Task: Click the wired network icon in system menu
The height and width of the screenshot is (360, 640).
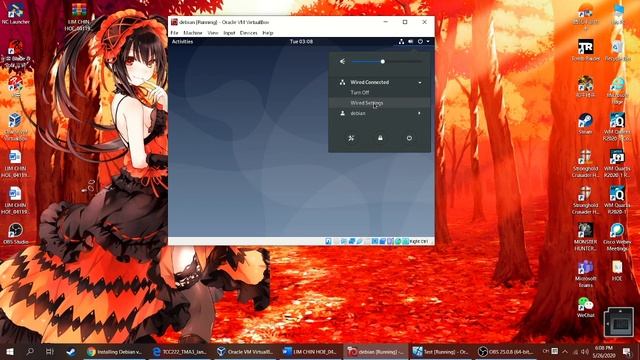Action: 342,82
